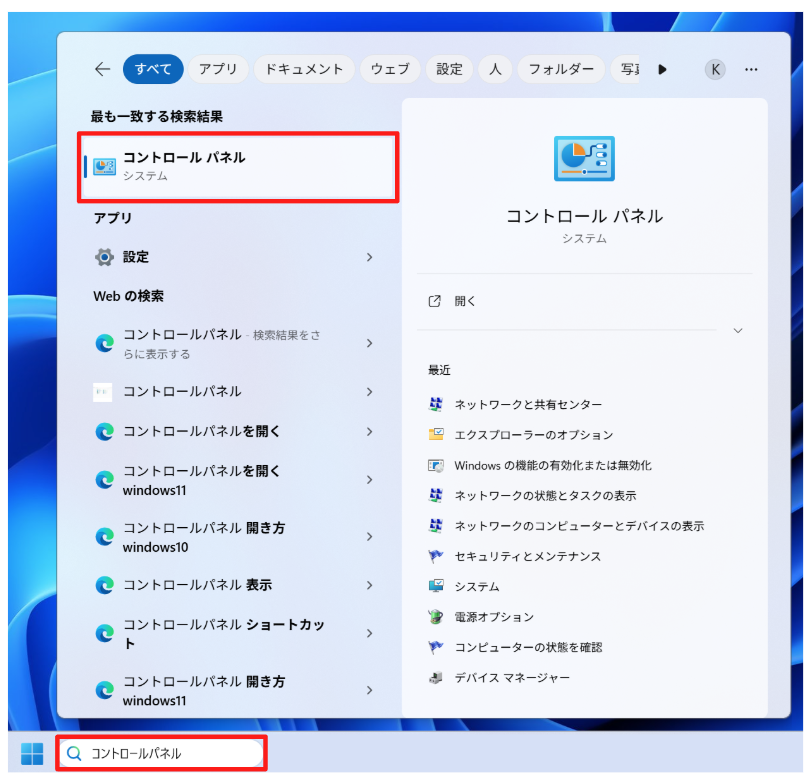Click the 電源オプション battery icon
The width and height of the screenshot is (808, 780).
pyautogui.click(x=435, y=616)
